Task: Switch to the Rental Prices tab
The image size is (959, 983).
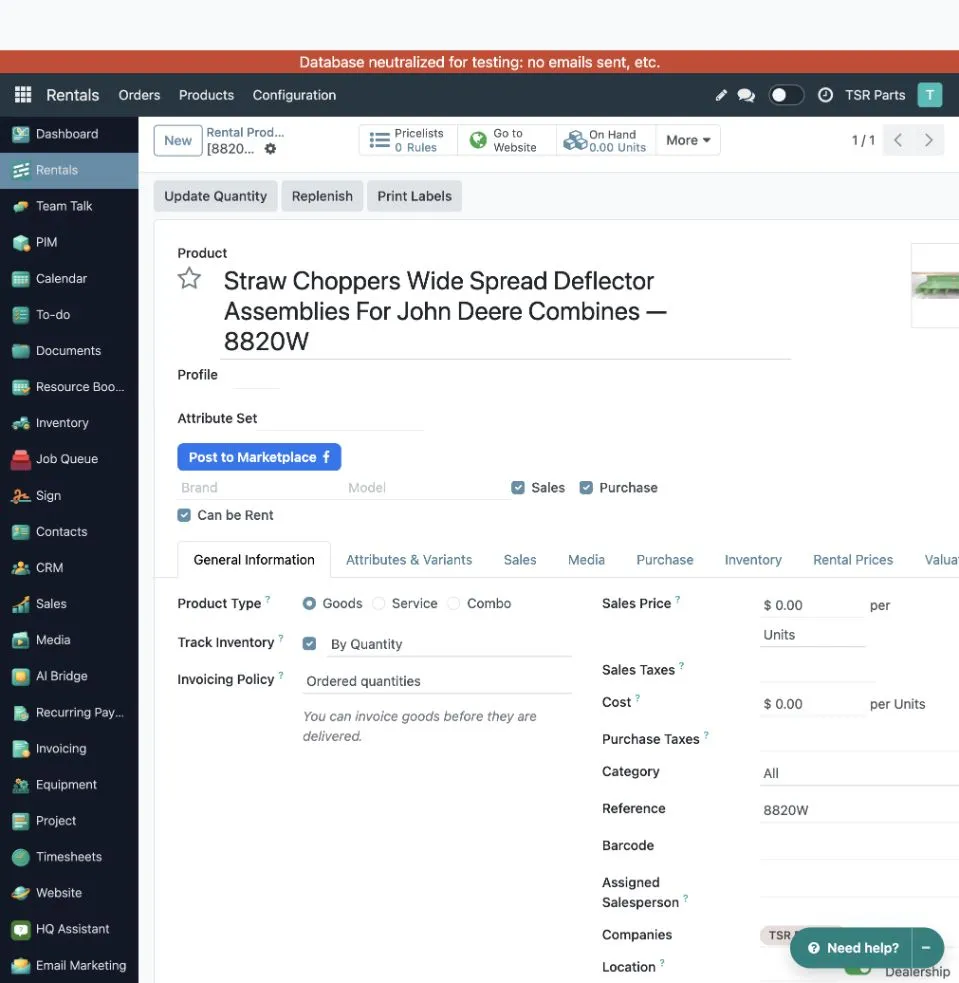Action: 853,560
